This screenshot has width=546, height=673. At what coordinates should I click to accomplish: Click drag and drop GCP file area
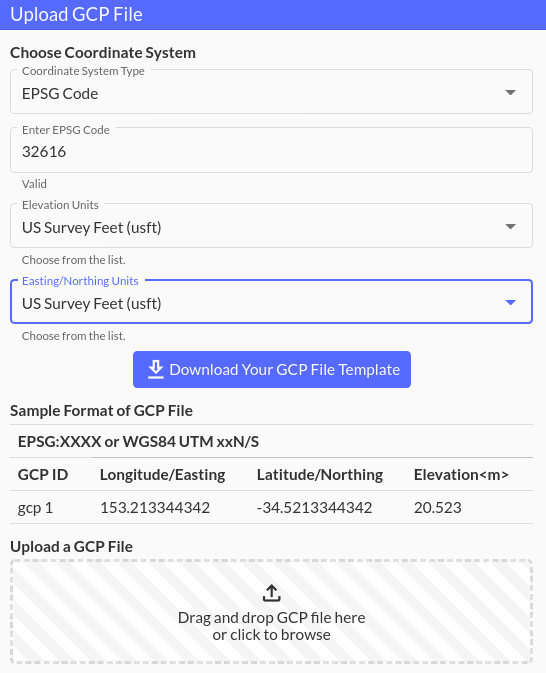tap(271, 612)
